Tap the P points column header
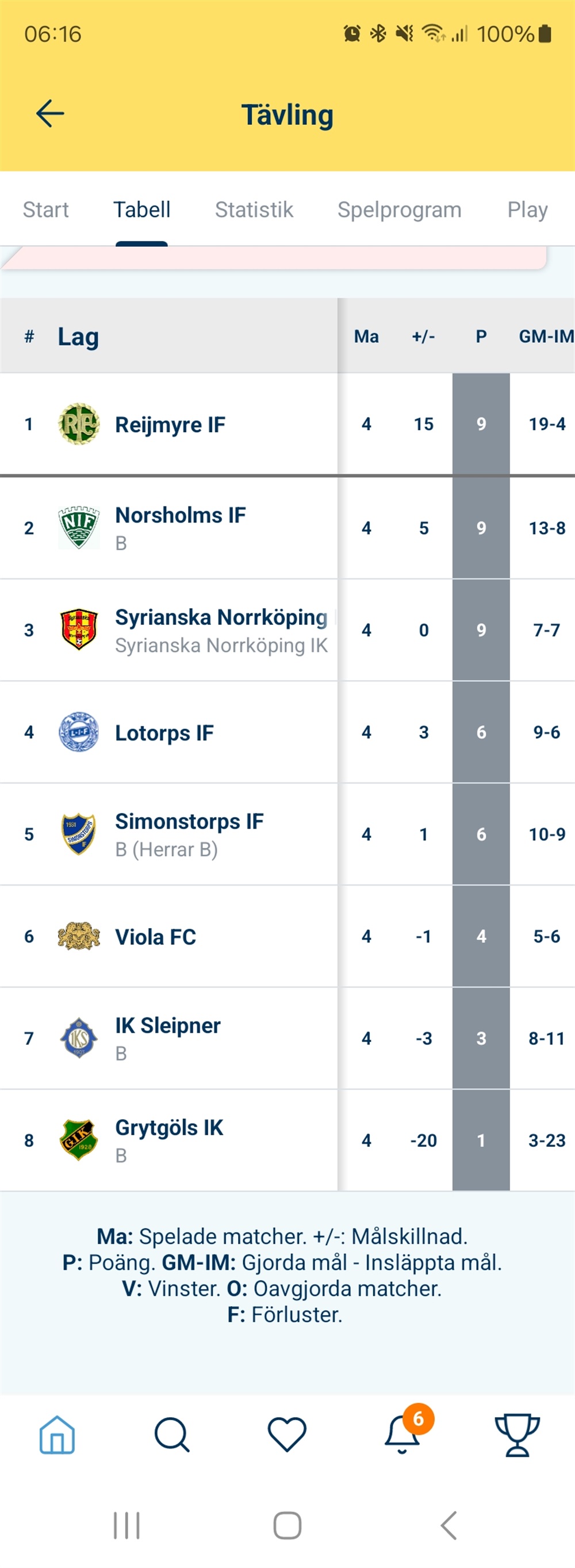Image resolution: width=575 pixels, height=1568 pixels. click(481, 337)
